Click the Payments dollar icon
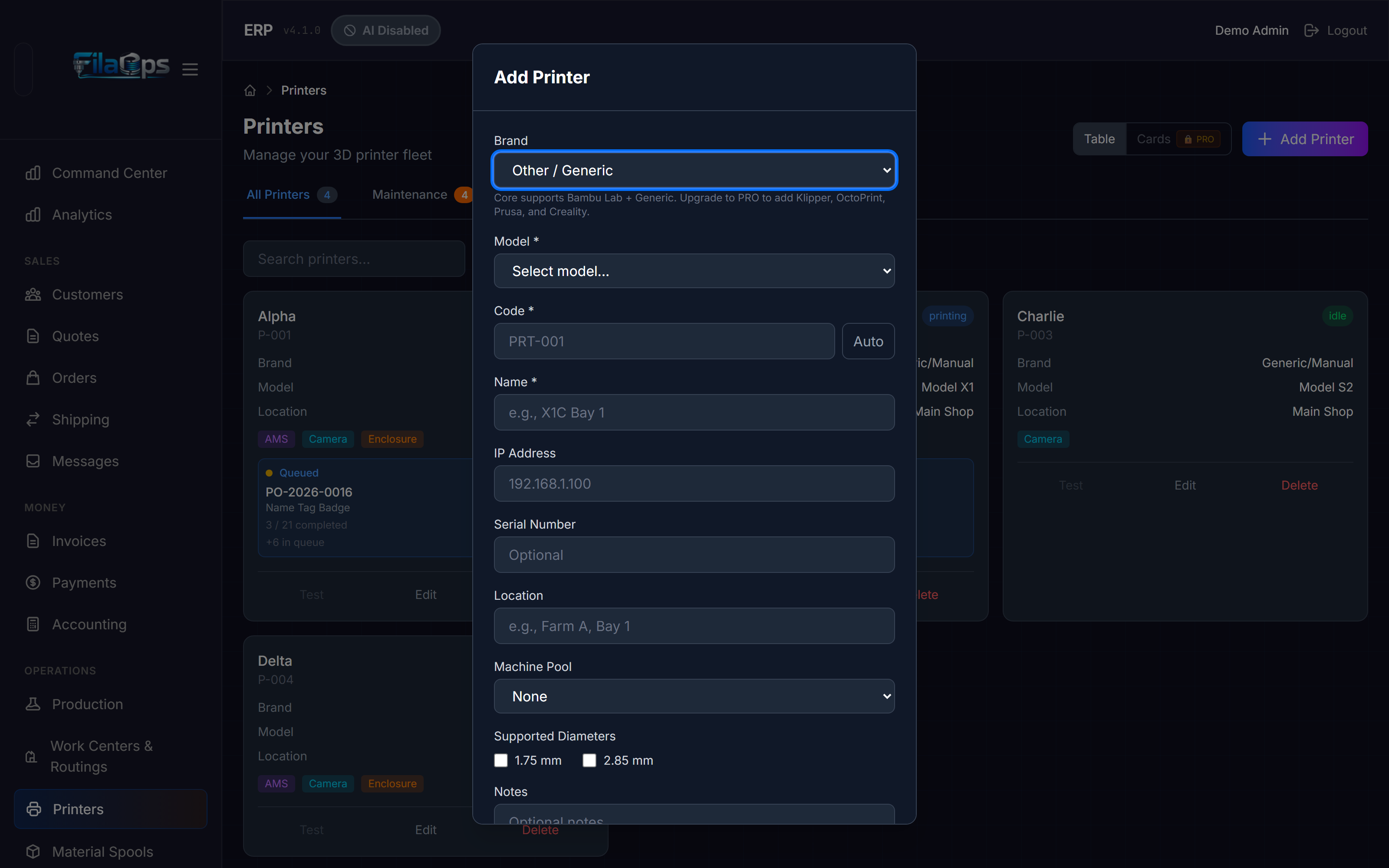 click(x=33, y=583)
